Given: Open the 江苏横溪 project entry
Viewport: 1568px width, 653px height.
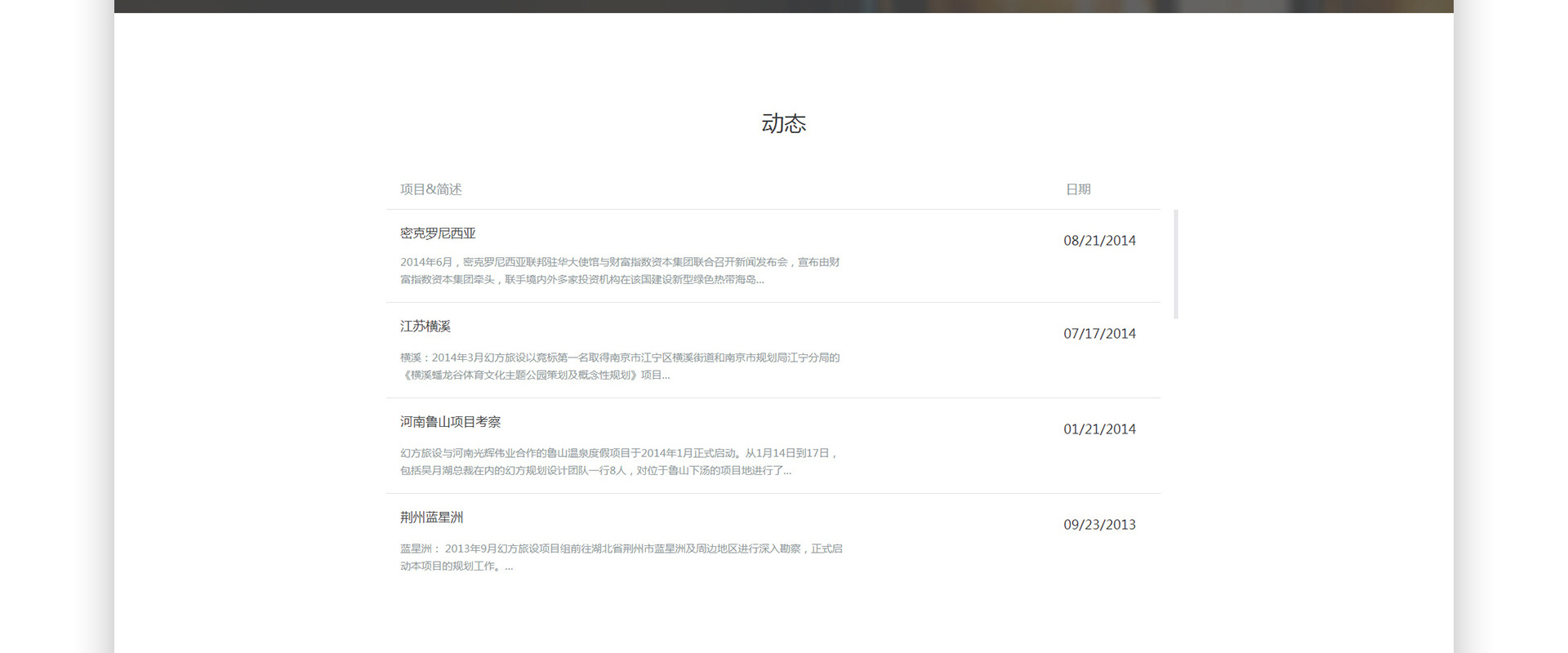Looking at the screenshot, I should (x=425, y=326).
